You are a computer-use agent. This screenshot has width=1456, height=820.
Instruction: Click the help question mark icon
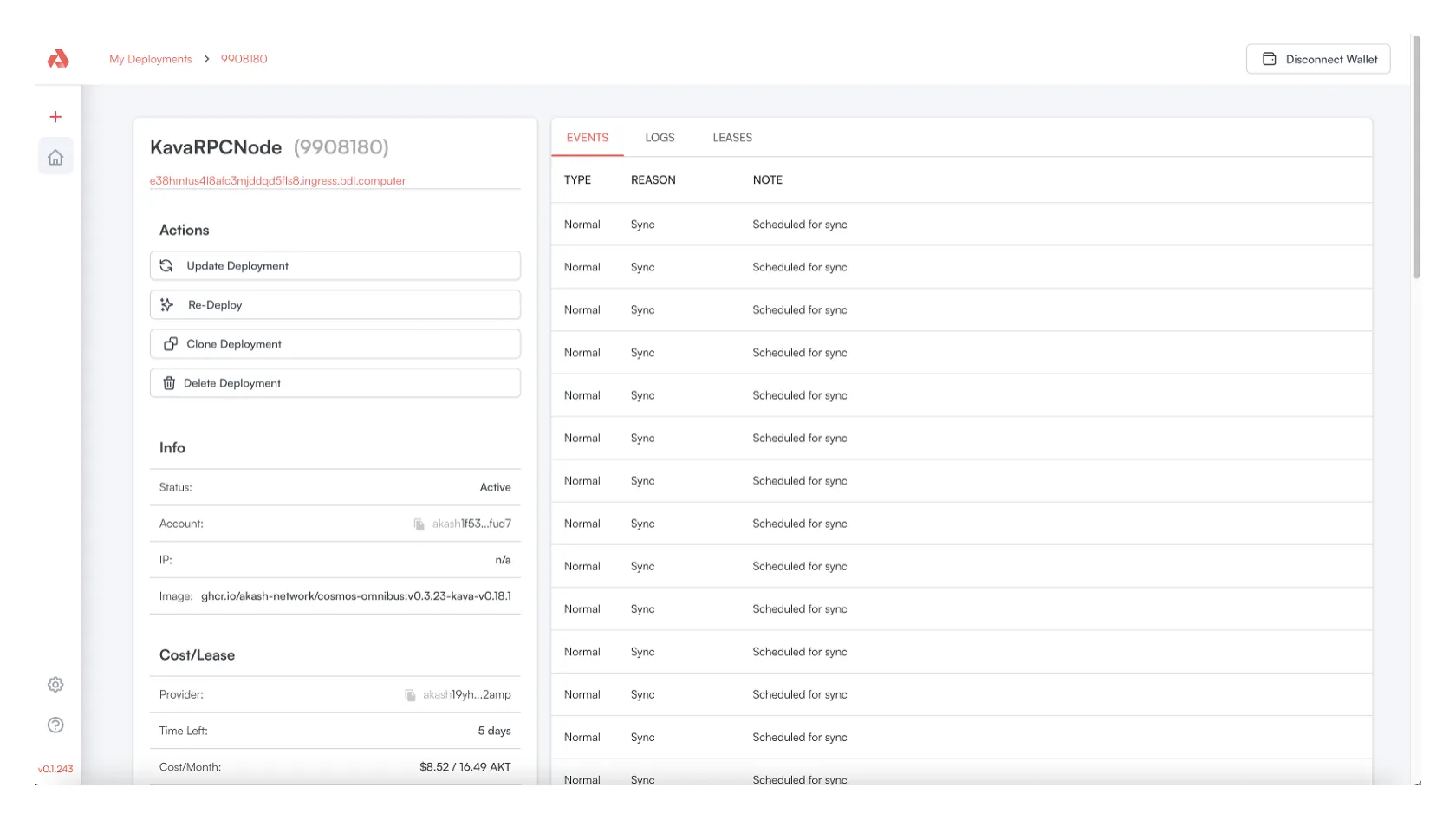[55, 726]
